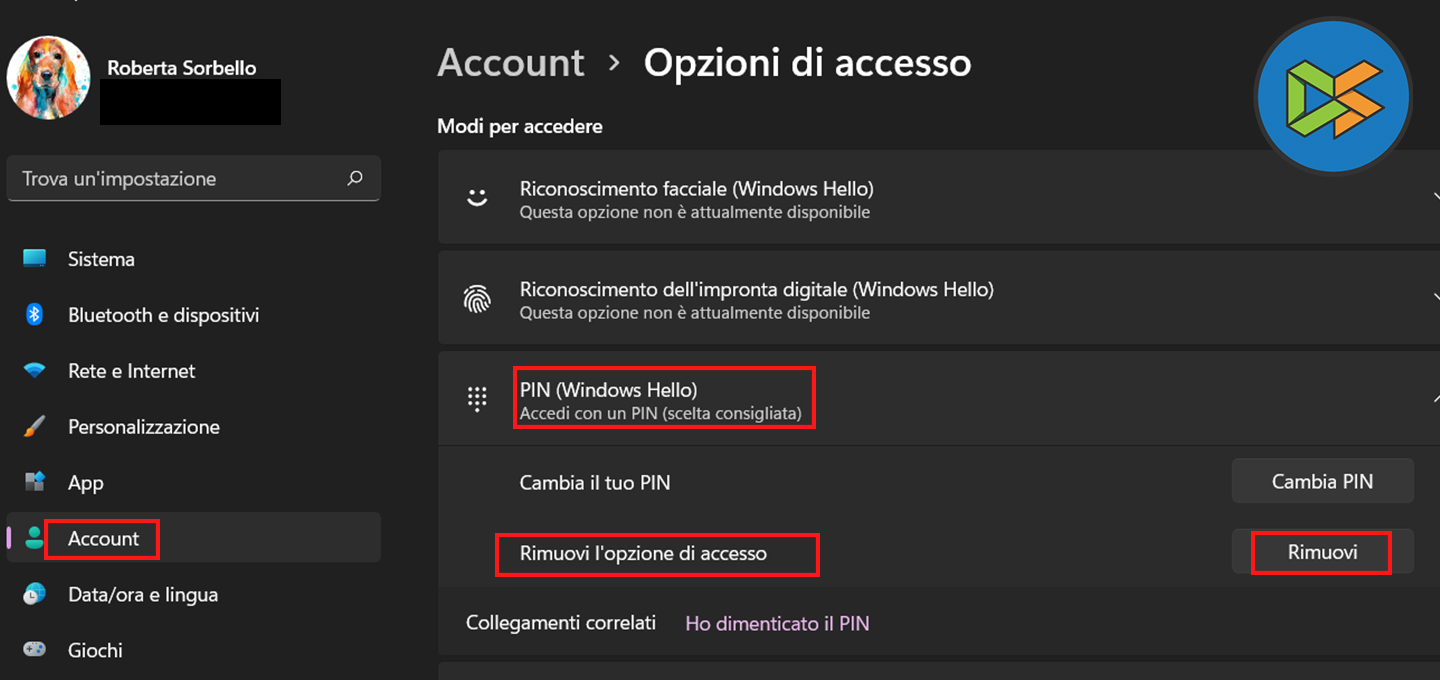1440x680 pixels.
Task: Open the 'Ho dimenticato il PIN' link
Action: click(777, 623)
